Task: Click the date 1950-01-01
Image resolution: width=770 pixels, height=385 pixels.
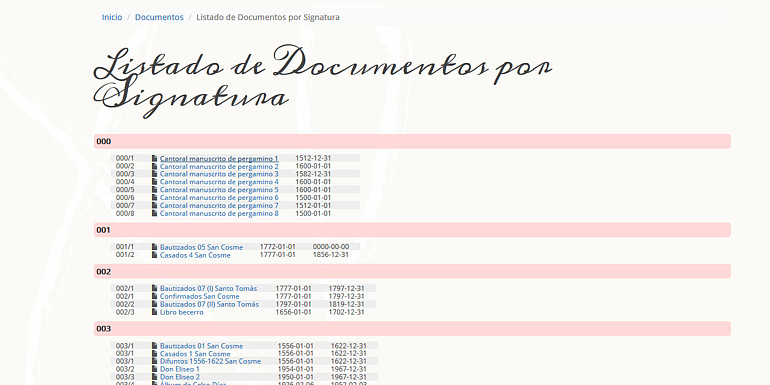Action: click(296, 377)
